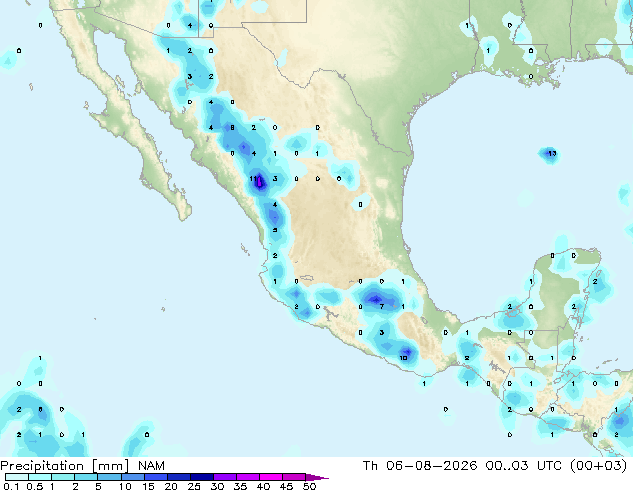Click the '[mm]' unit label
The height and width of the screenshot is (490, 634).
click(111, 466)
